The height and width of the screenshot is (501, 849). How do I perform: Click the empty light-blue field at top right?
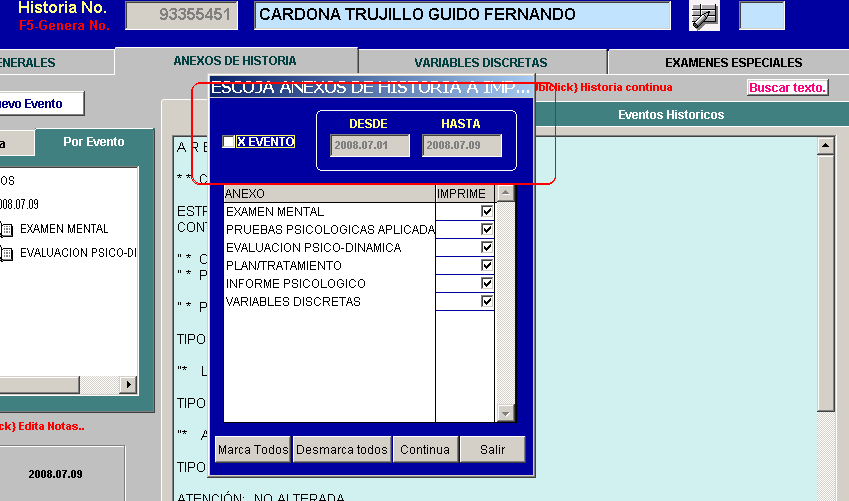[x=762, y=15]
